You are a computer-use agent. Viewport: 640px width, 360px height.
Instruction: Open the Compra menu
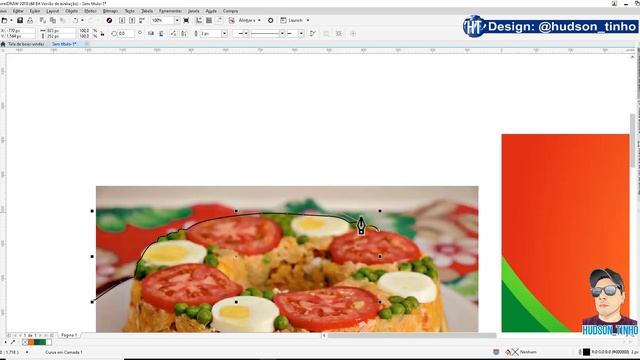[x=230, y=11]
